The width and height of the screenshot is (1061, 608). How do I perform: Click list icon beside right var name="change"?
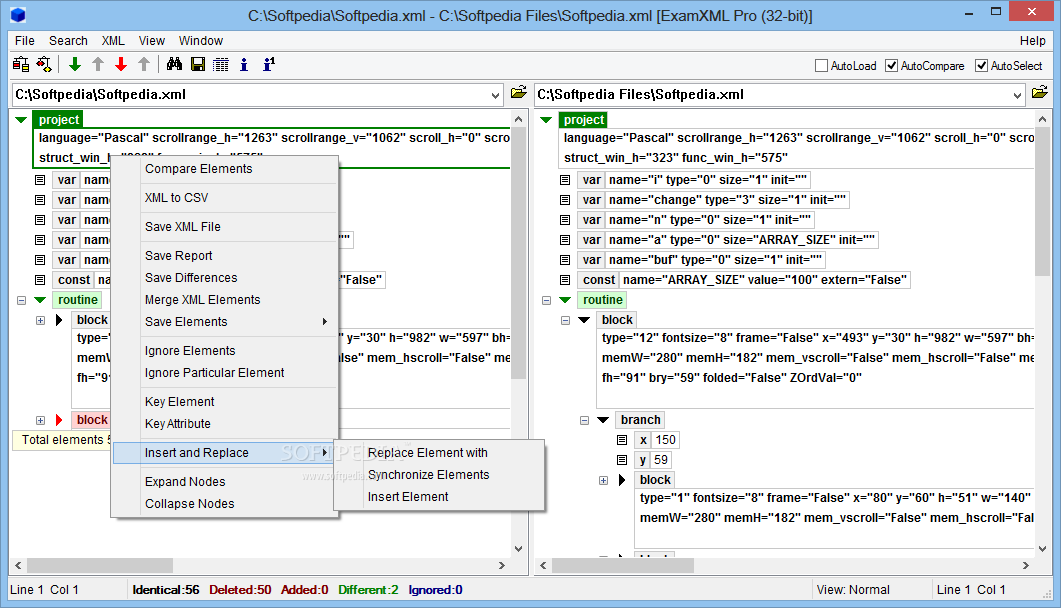tap(565, 200)
